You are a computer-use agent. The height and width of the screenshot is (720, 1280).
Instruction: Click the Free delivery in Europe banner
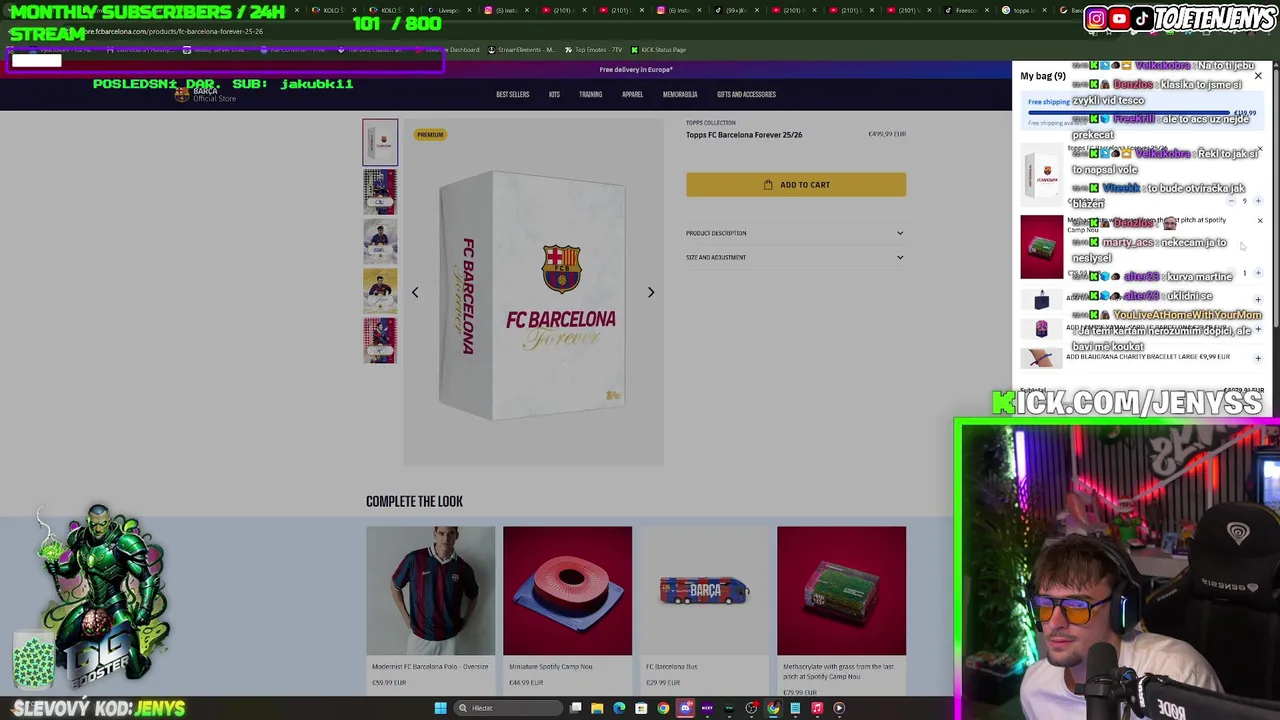coord(636,69)
